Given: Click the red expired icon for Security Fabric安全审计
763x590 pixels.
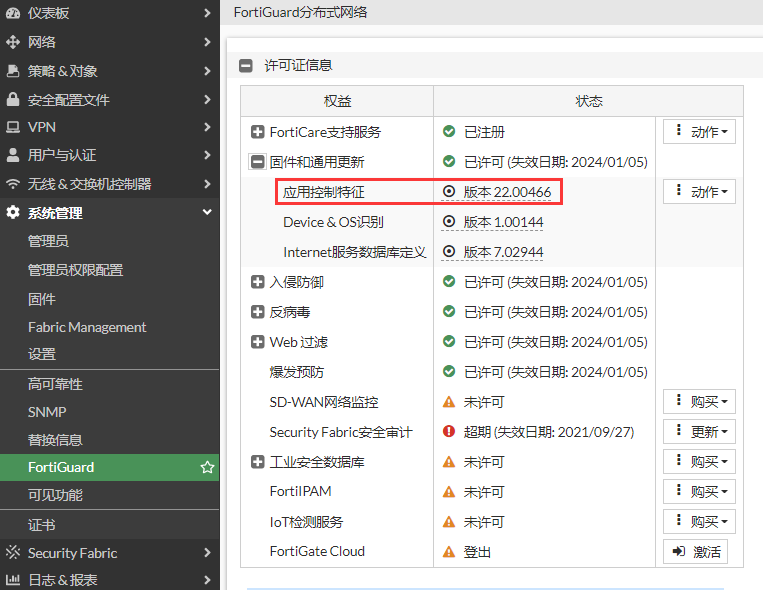Looking at the screenshot, I should click(449, 431).
